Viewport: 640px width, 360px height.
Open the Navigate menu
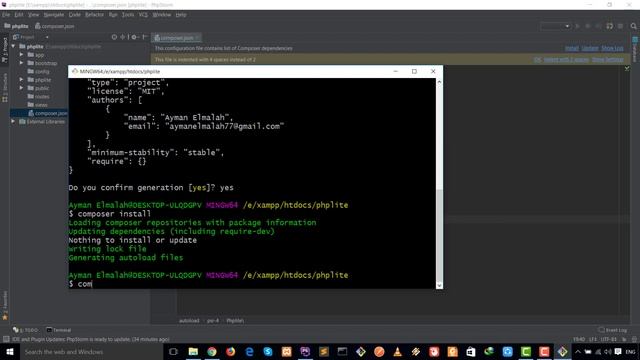[54, 15]
